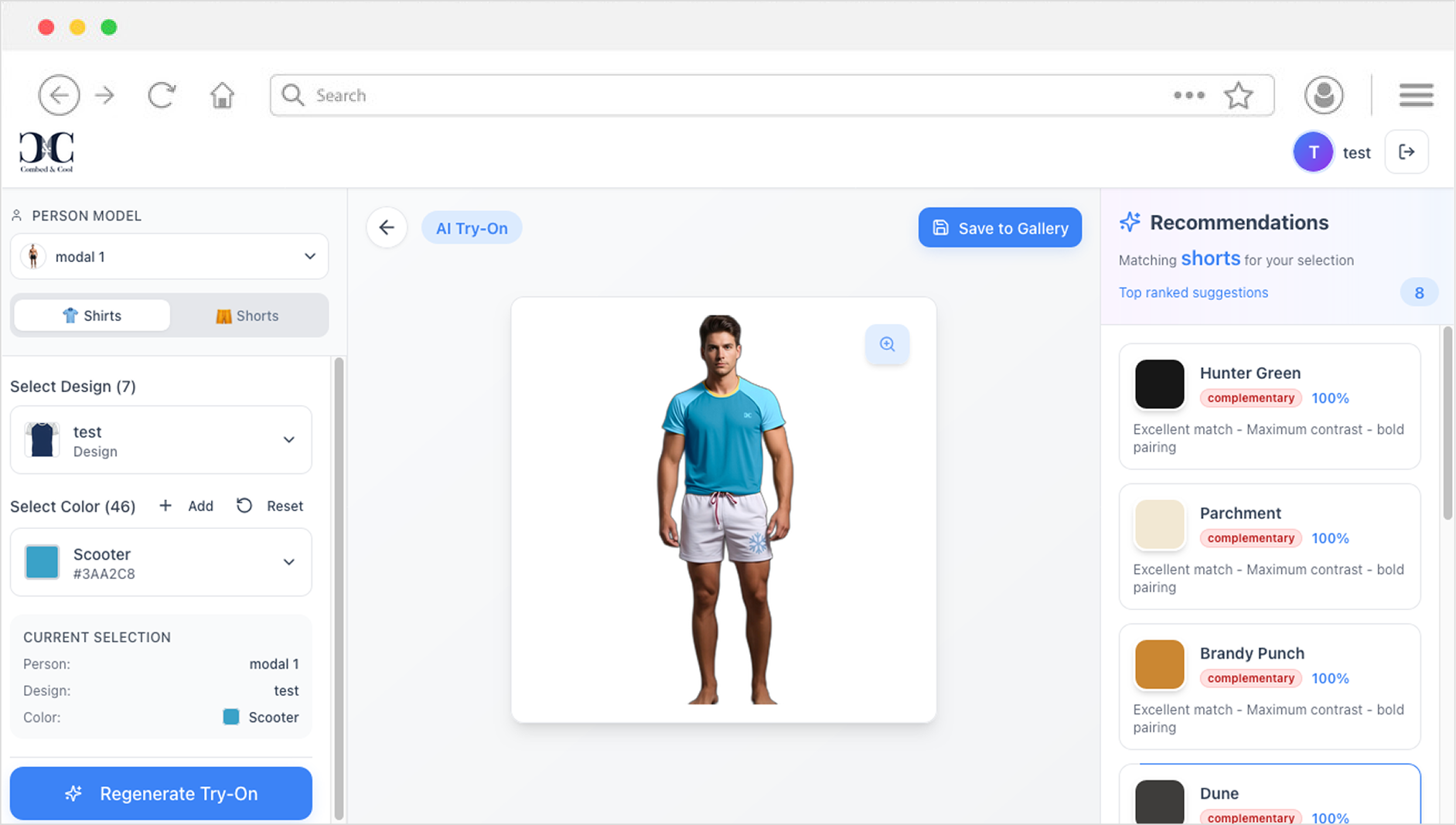Select the Parchment recommendation title
The height and width of the screenshot is (825, 1456).
[1240, 513]
